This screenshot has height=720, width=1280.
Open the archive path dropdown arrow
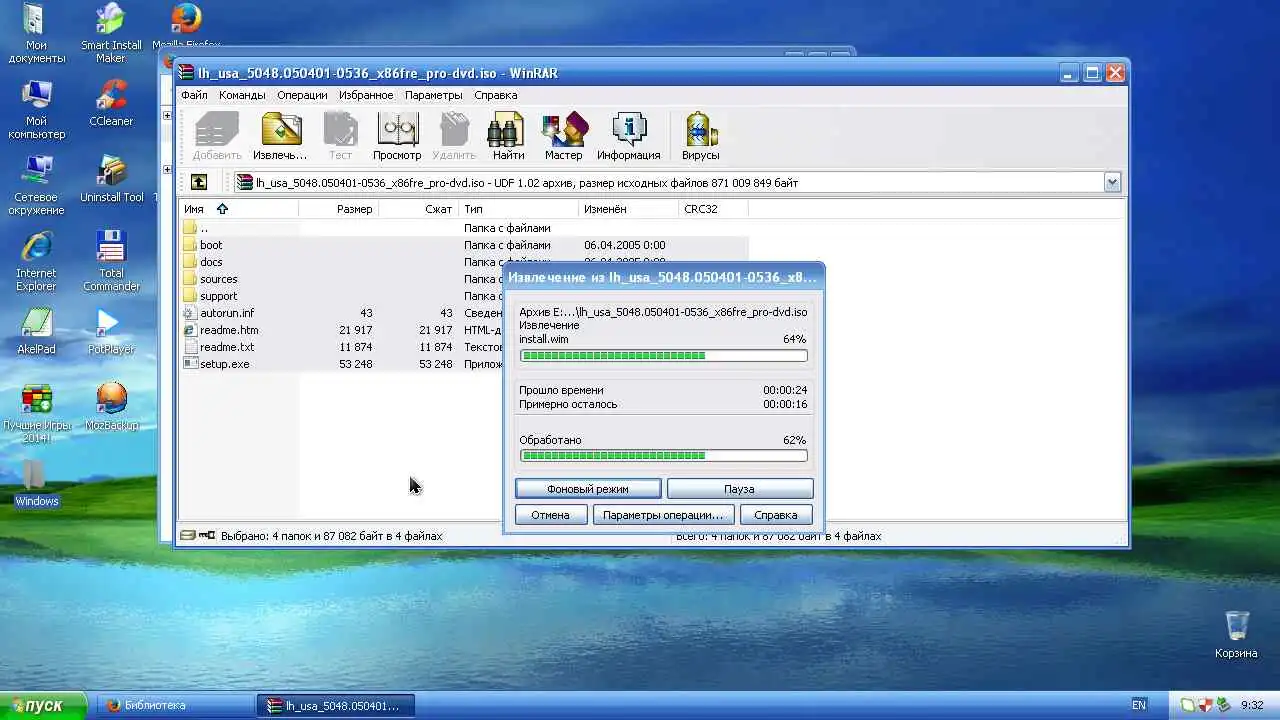pos(1112,182)
